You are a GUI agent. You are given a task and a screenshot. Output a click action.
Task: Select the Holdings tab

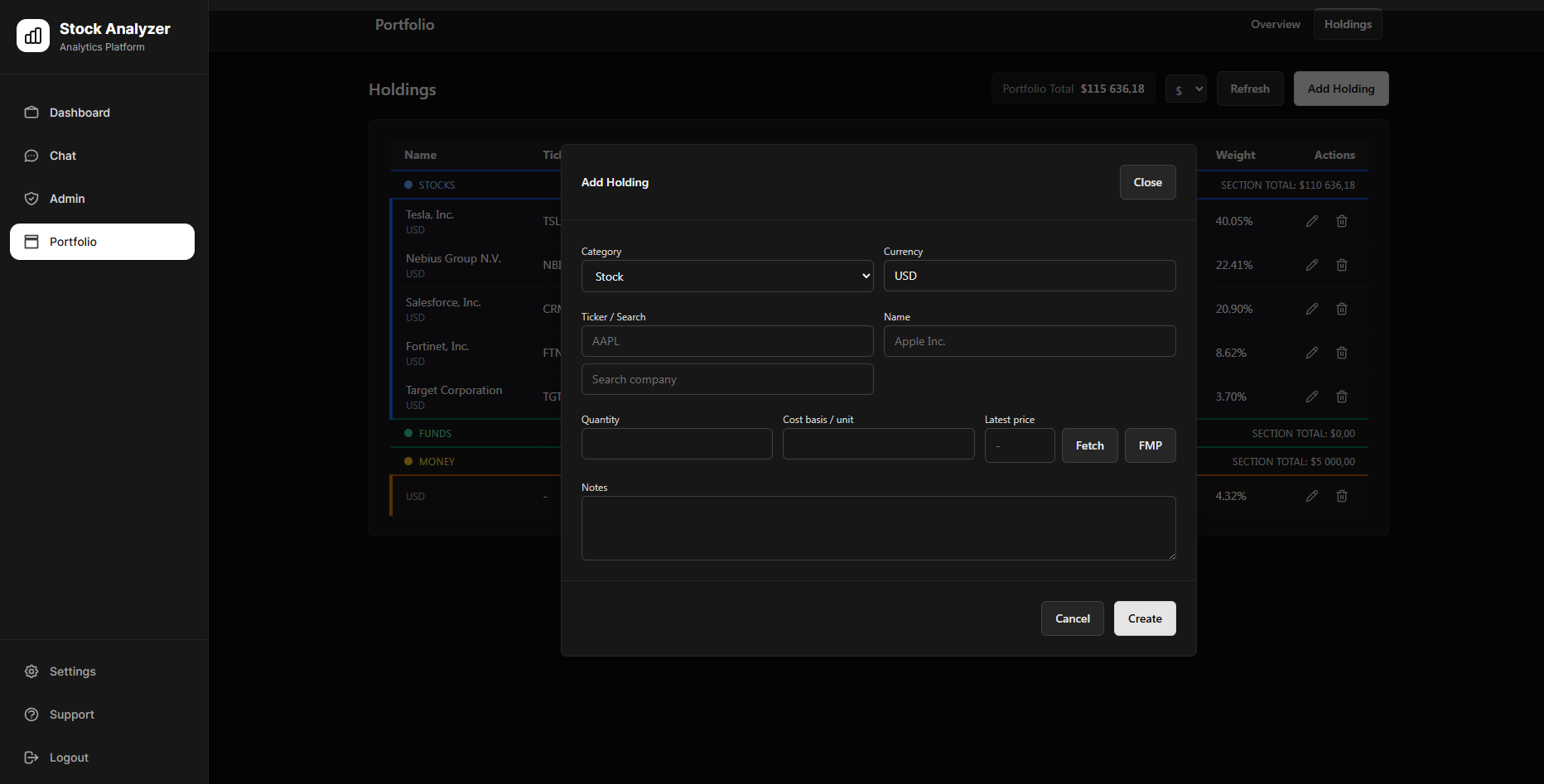[x=1347, y=24]
